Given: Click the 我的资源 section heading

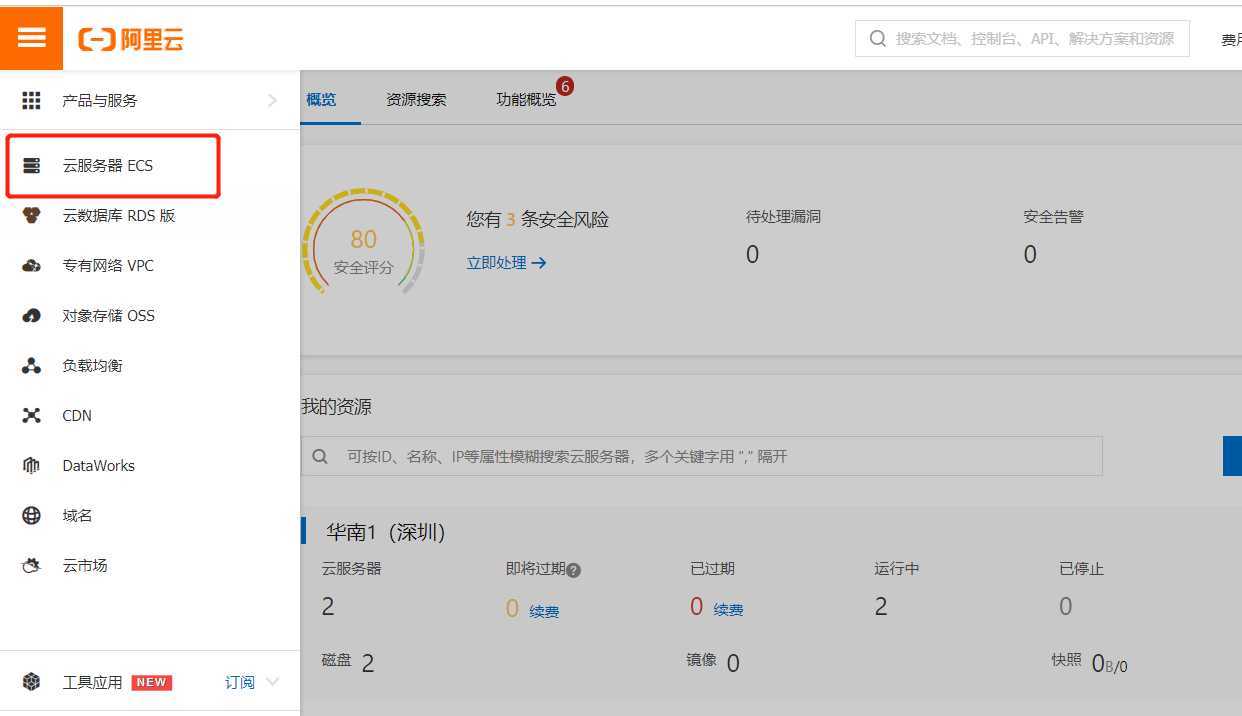Looking at the screenshot, I should 336,407.
